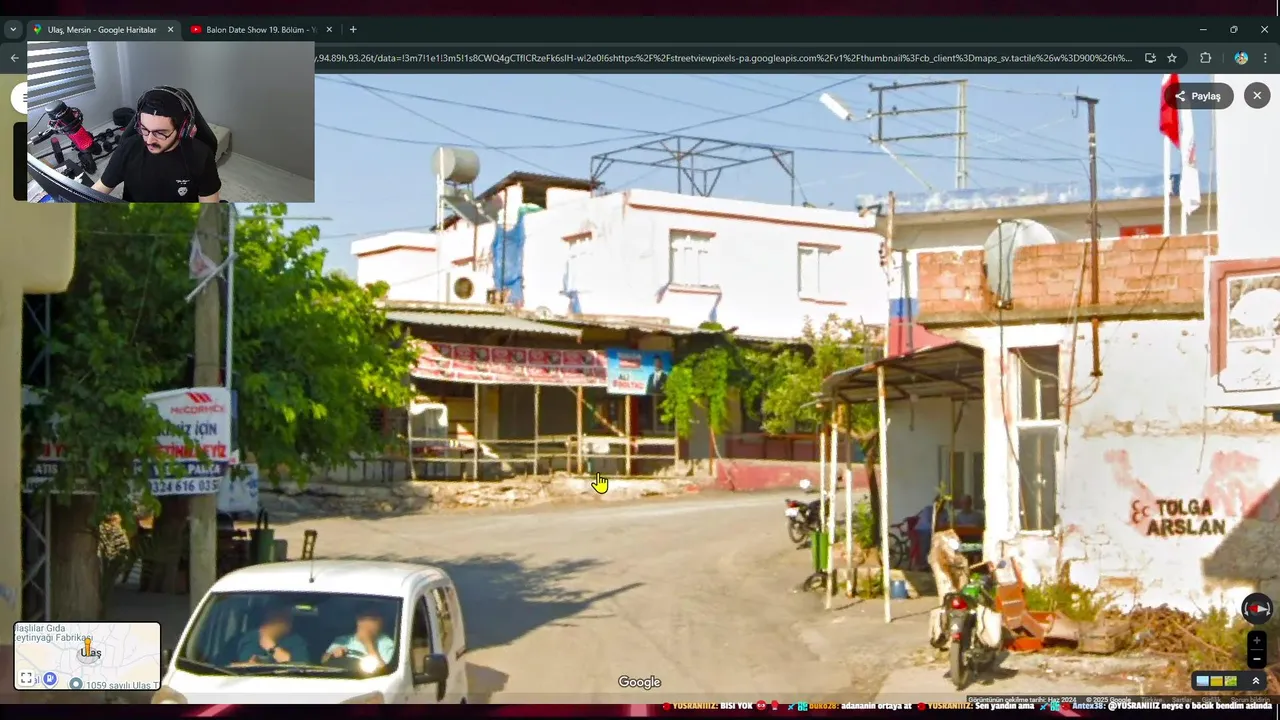Expand the imagery strip with double chevron
This screenshot has width=1280, height=720.
tap(1256, 681)
